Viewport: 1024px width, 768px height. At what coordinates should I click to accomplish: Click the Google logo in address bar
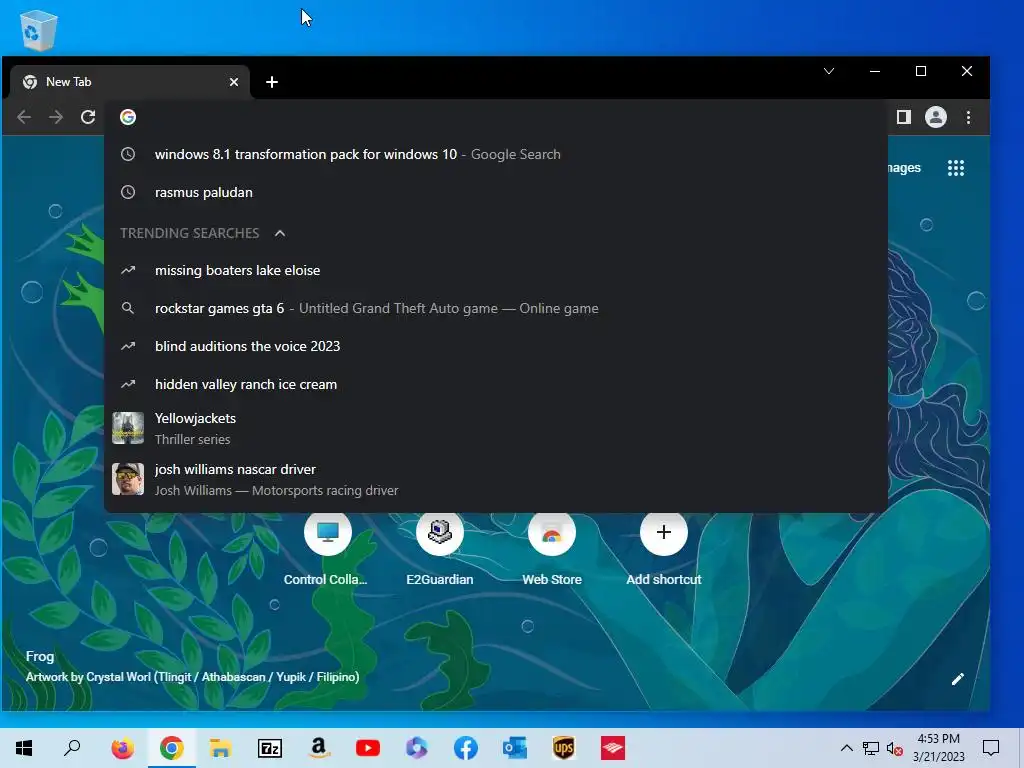(128, 117)
